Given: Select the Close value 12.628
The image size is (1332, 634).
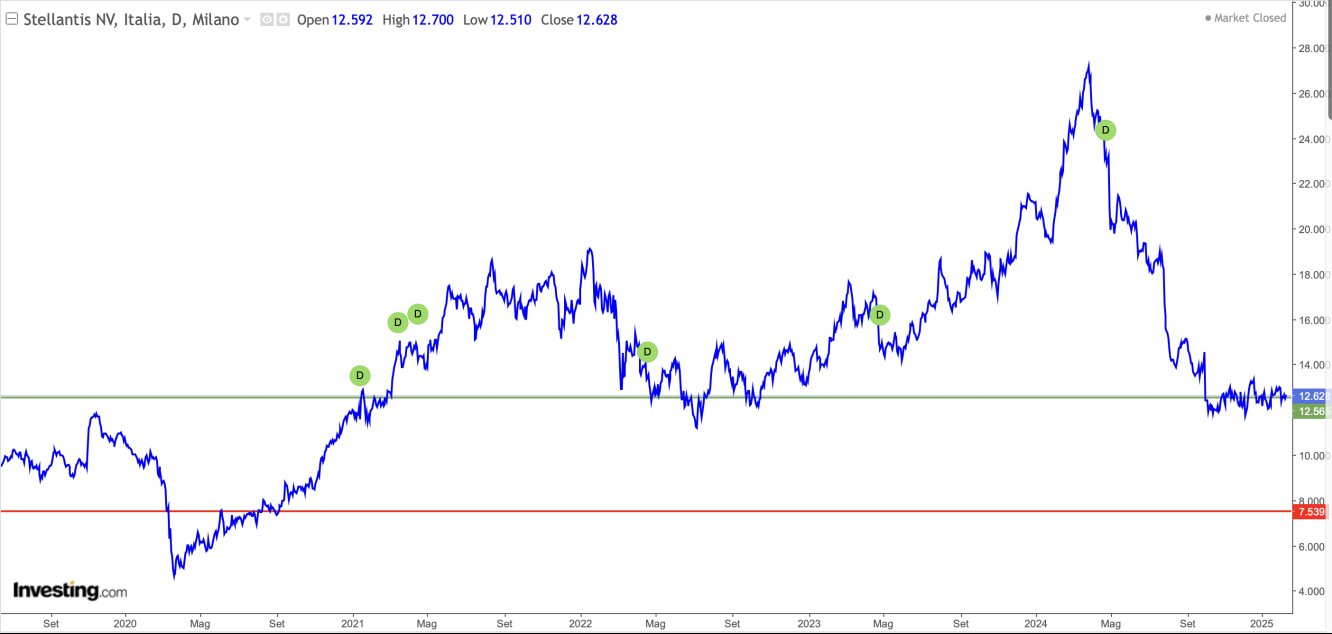Looking at the screenshot, I should 599,20.
